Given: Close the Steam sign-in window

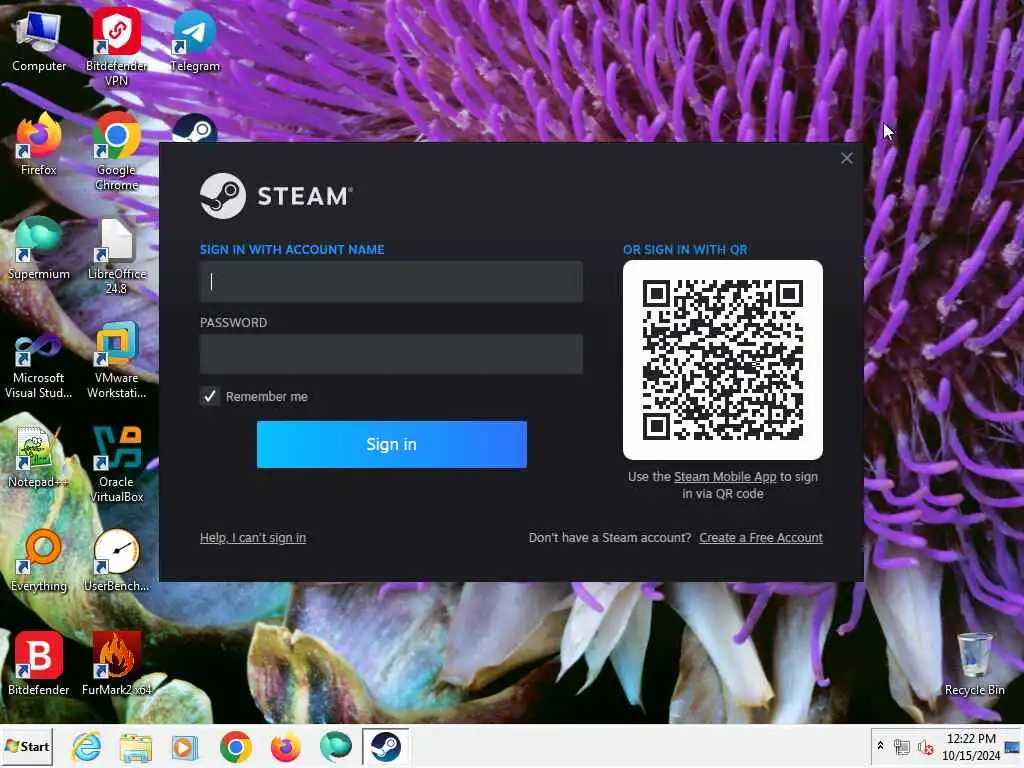Looking at the screenshot, I should (x=846, y=158).
